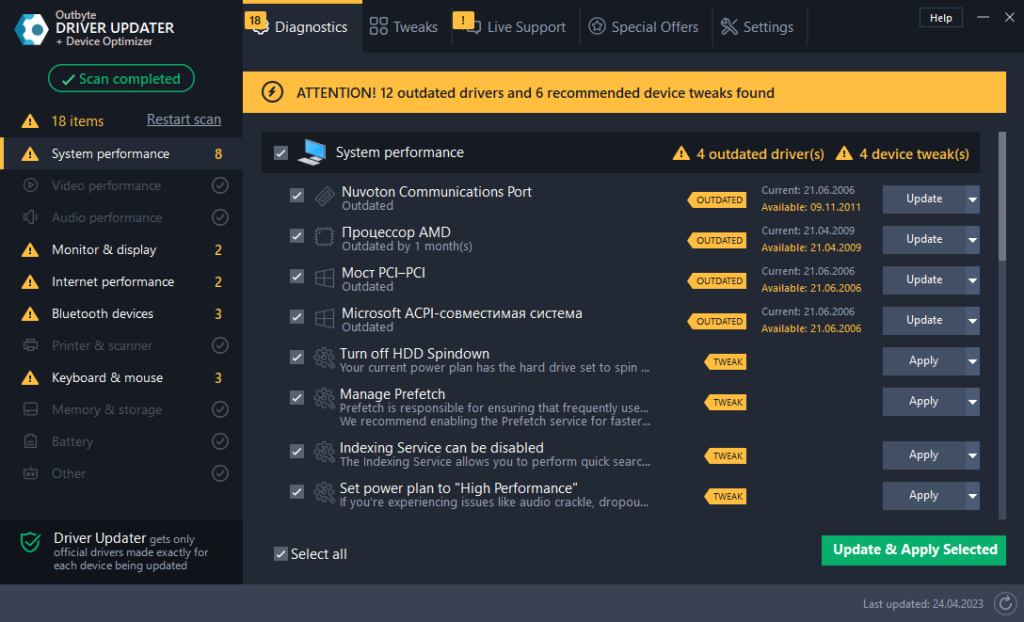Open Apply dropdown arrow for Turn off HDD Spindown

coord(972,361)
